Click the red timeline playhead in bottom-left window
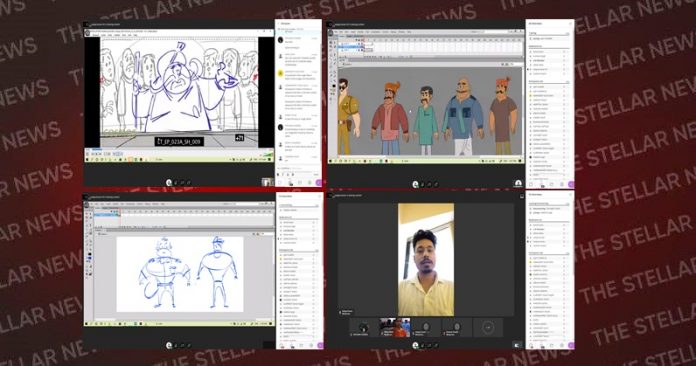 coord(120,212)
